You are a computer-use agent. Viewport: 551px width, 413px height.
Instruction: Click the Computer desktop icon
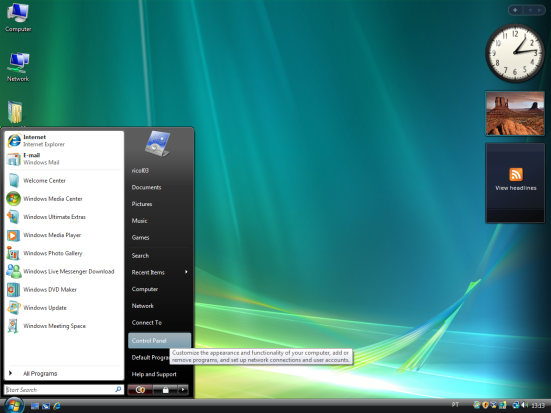point(18,18)
